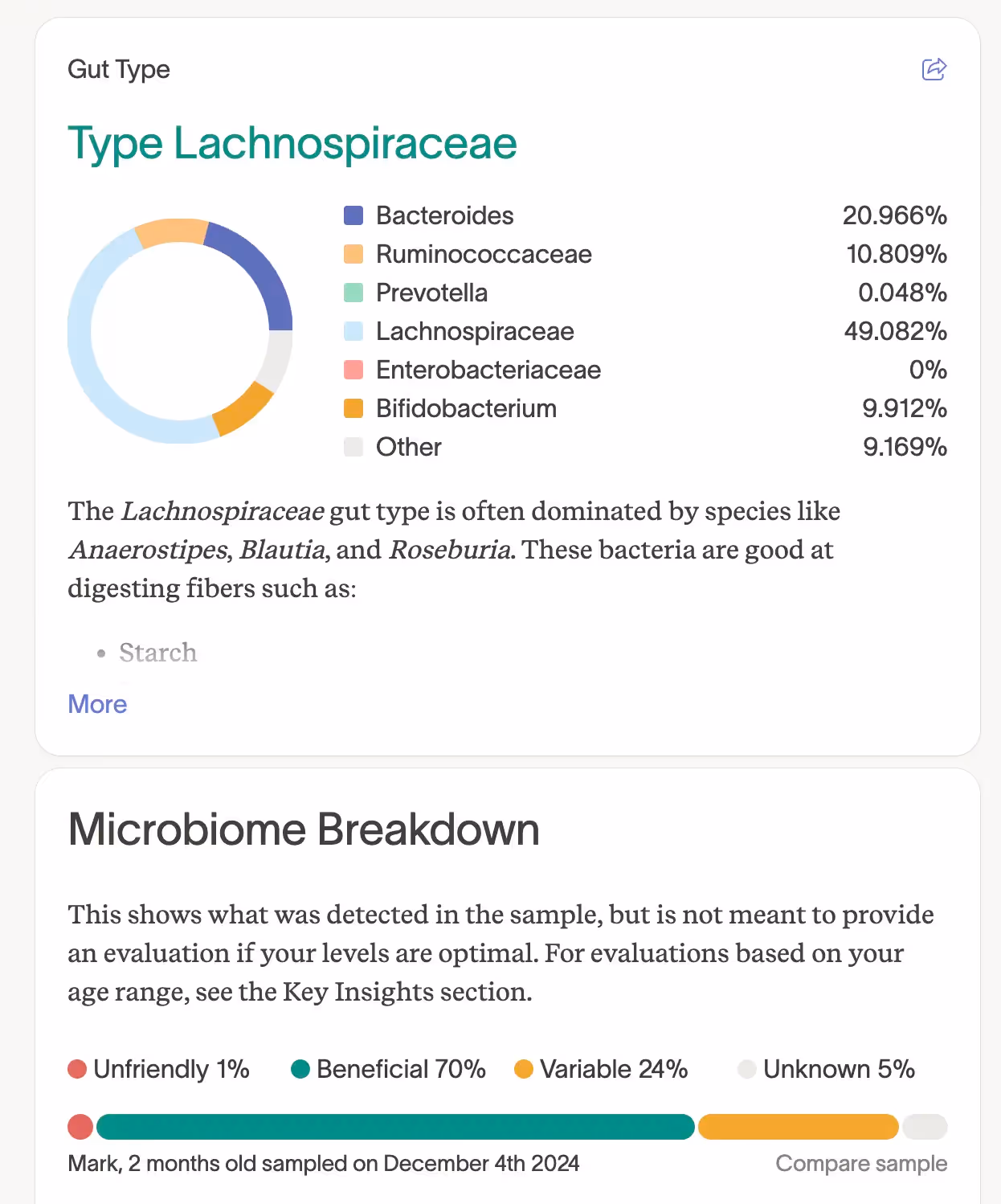Image resolution: width=1001 pixels, height=1204 pixels.
Task: Click the sample date text for Mark
Action: point(324,1163)
